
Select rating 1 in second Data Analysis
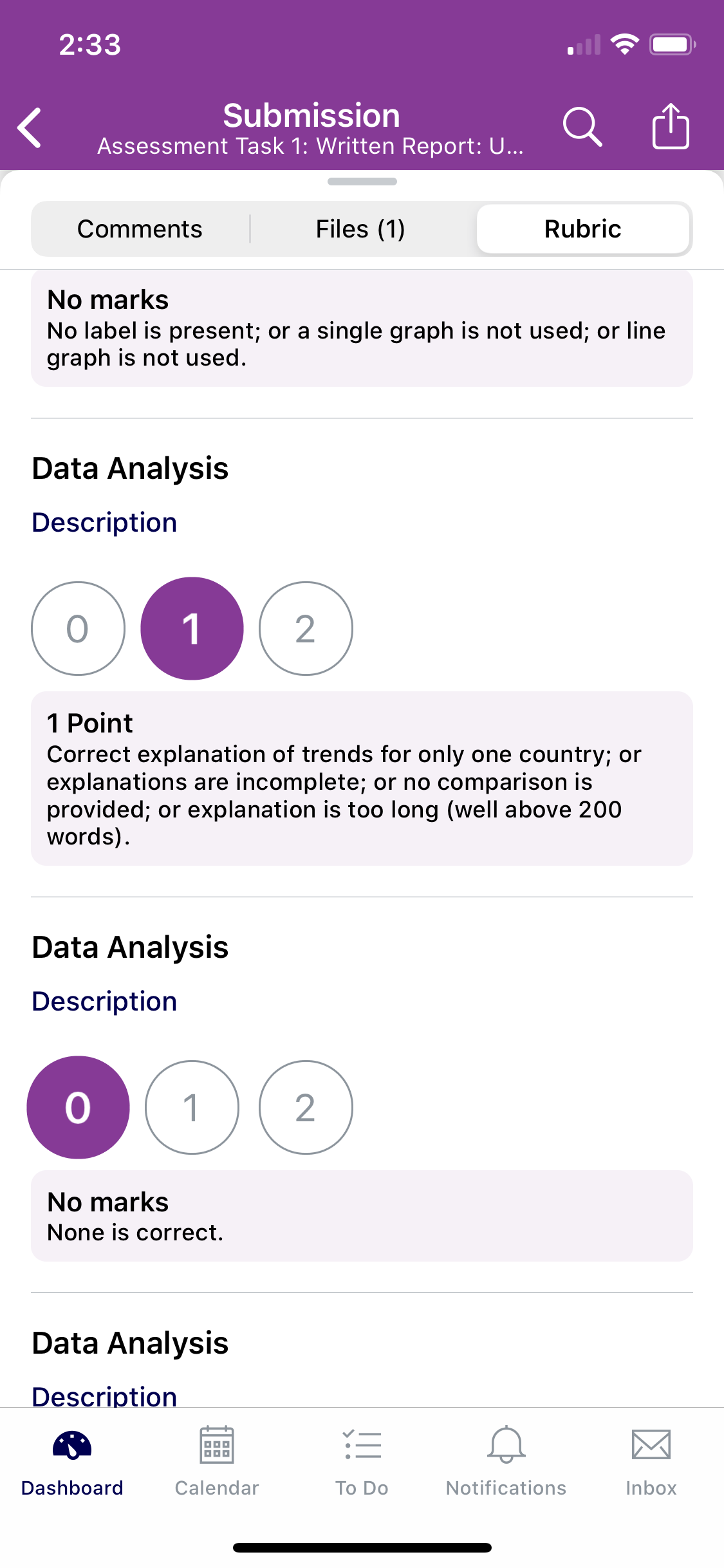click(192, 1107)
